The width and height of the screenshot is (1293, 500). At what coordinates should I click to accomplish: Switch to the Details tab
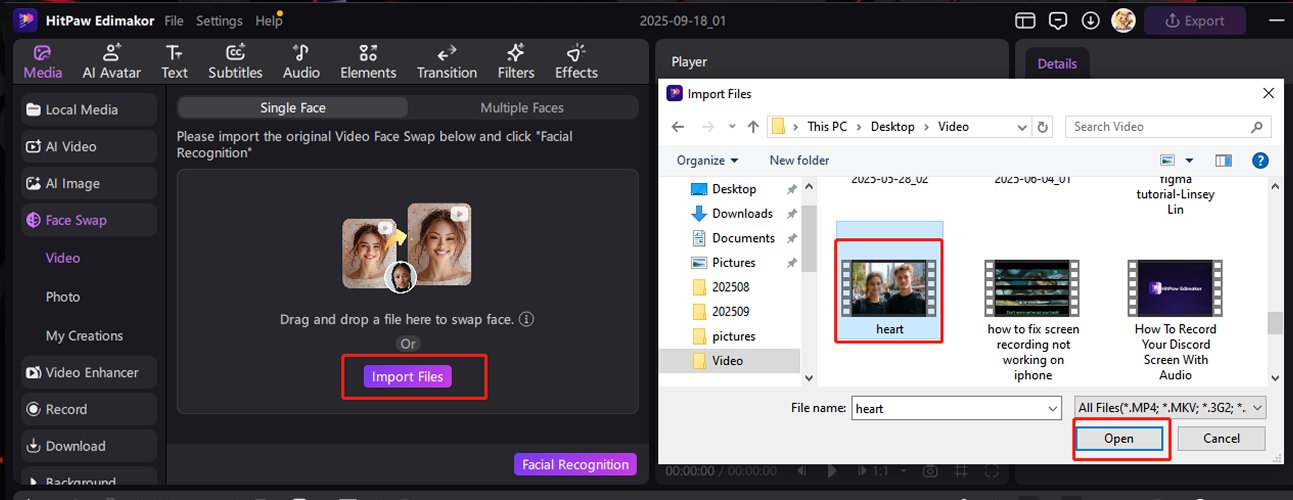click(x=1057, y=63)
